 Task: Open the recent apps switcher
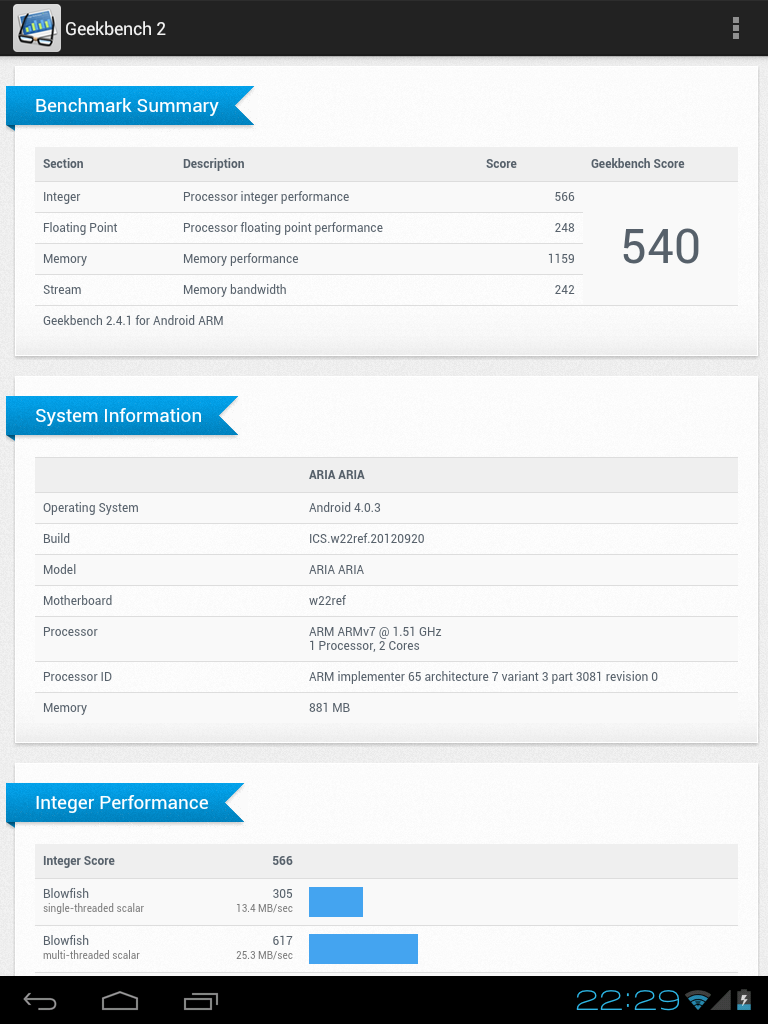pos(201,999)
